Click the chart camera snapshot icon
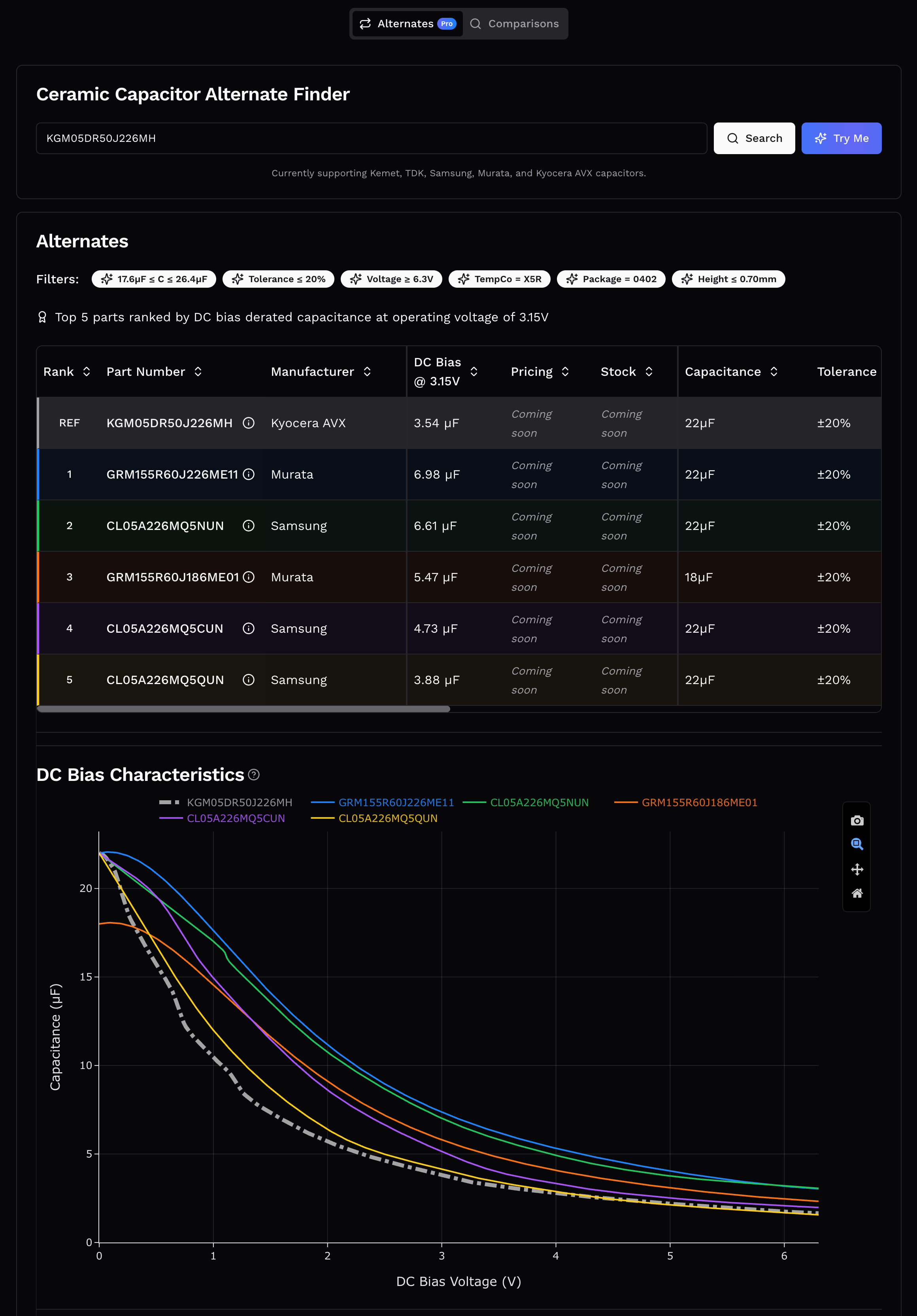 point(857,821)
